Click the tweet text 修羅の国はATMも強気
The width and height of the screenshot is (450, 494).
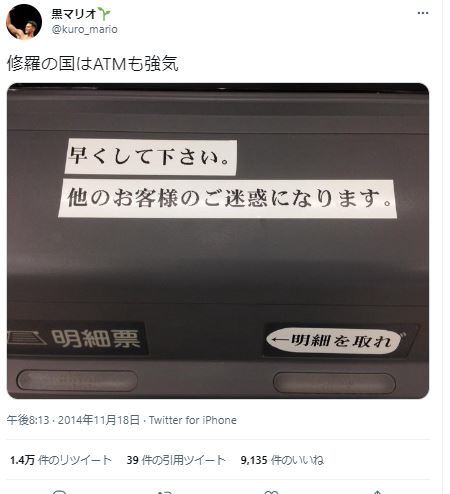pyautogui.click(x=93, y=63)
